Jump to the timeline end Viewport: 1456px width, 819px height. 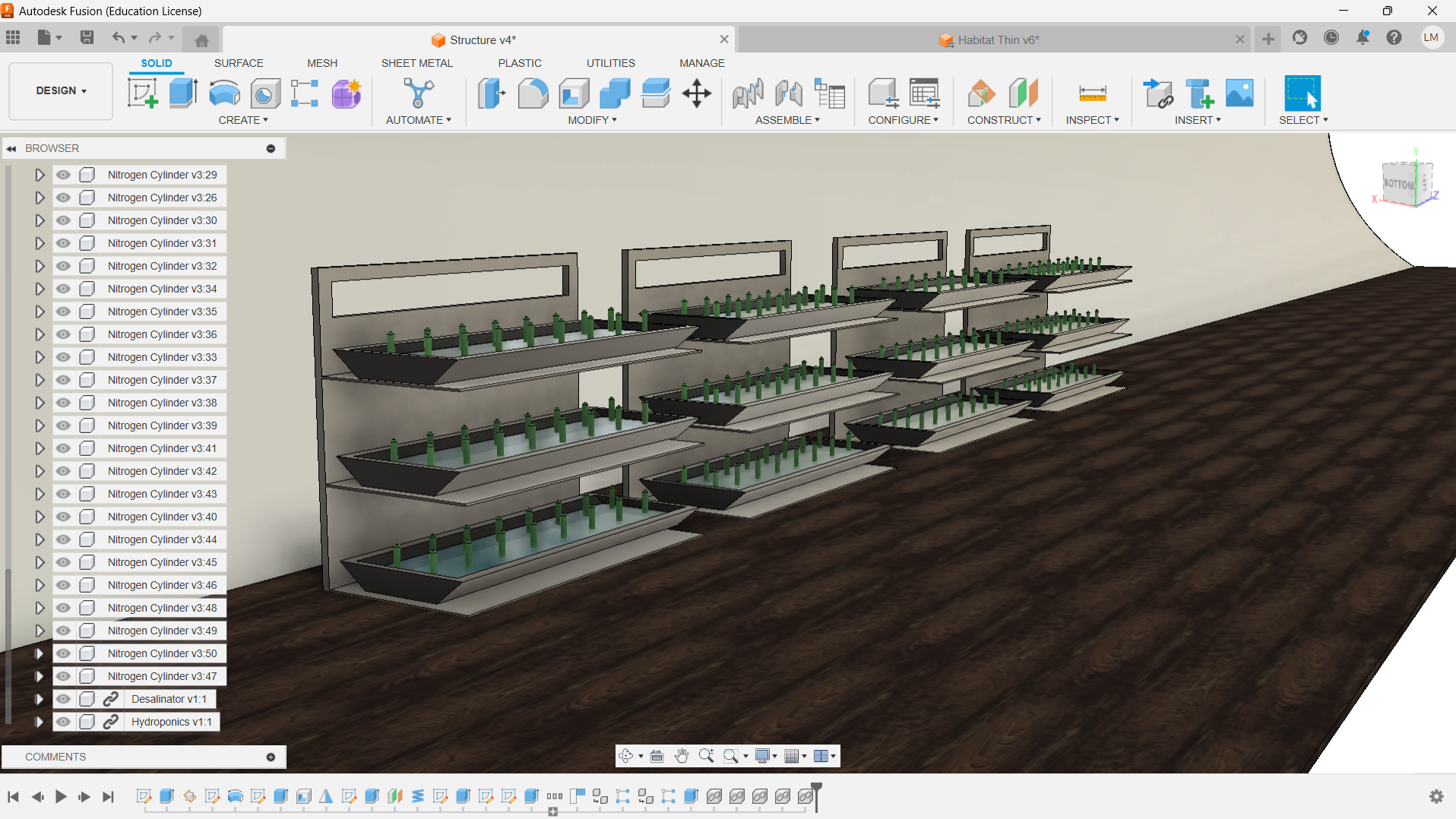[x=109, y=796]
